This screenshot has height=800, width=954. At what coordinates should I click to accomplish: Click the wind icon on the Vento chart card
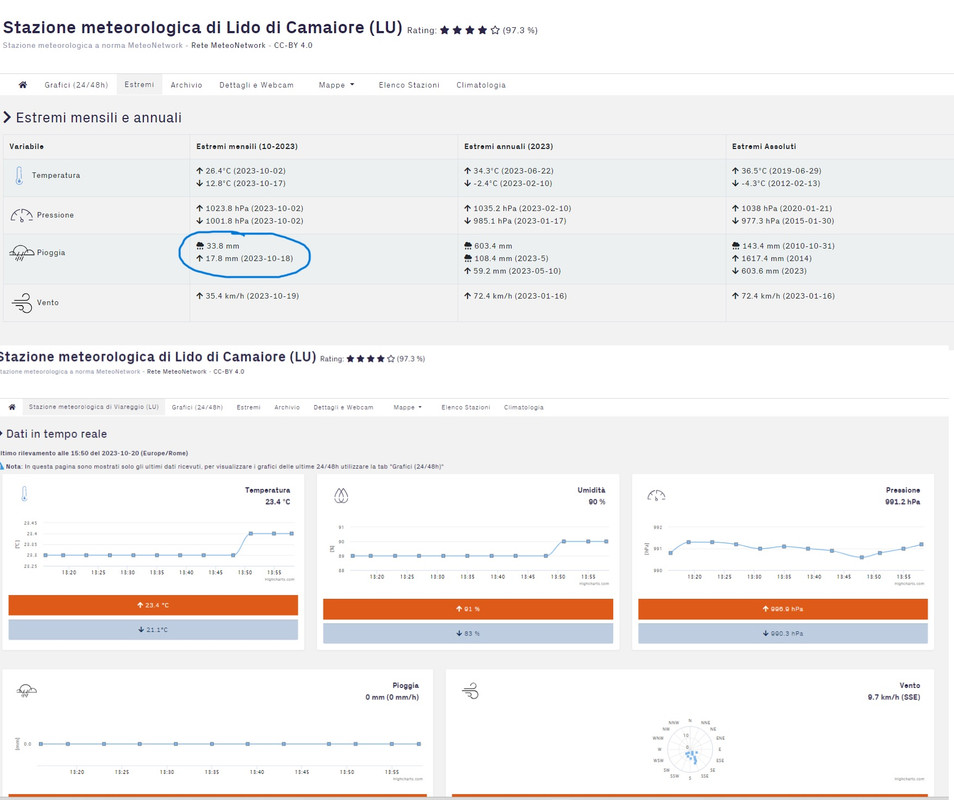471,691
